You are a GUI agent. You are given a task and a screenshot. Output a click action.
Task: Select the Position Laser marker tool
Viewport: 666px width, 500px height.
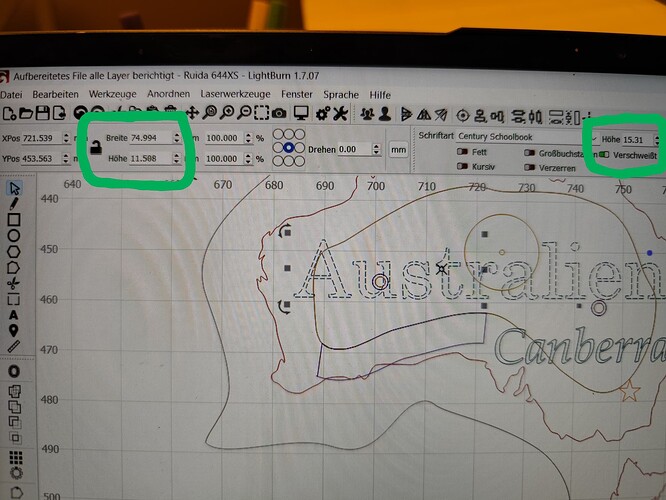click(14, 331)
